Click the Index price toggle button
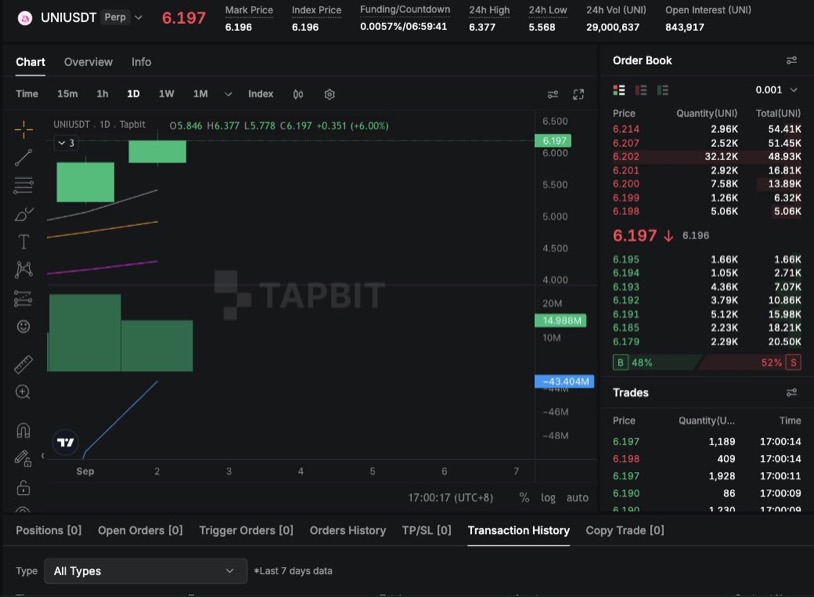This screenshot has height=597, width=814. (x=261, y=94)
